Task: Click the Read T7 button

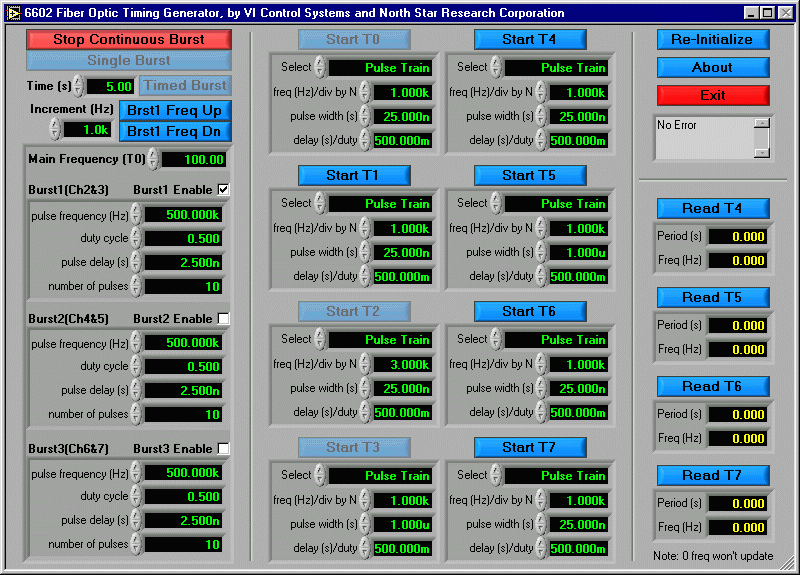Action: tap(713, 476)
